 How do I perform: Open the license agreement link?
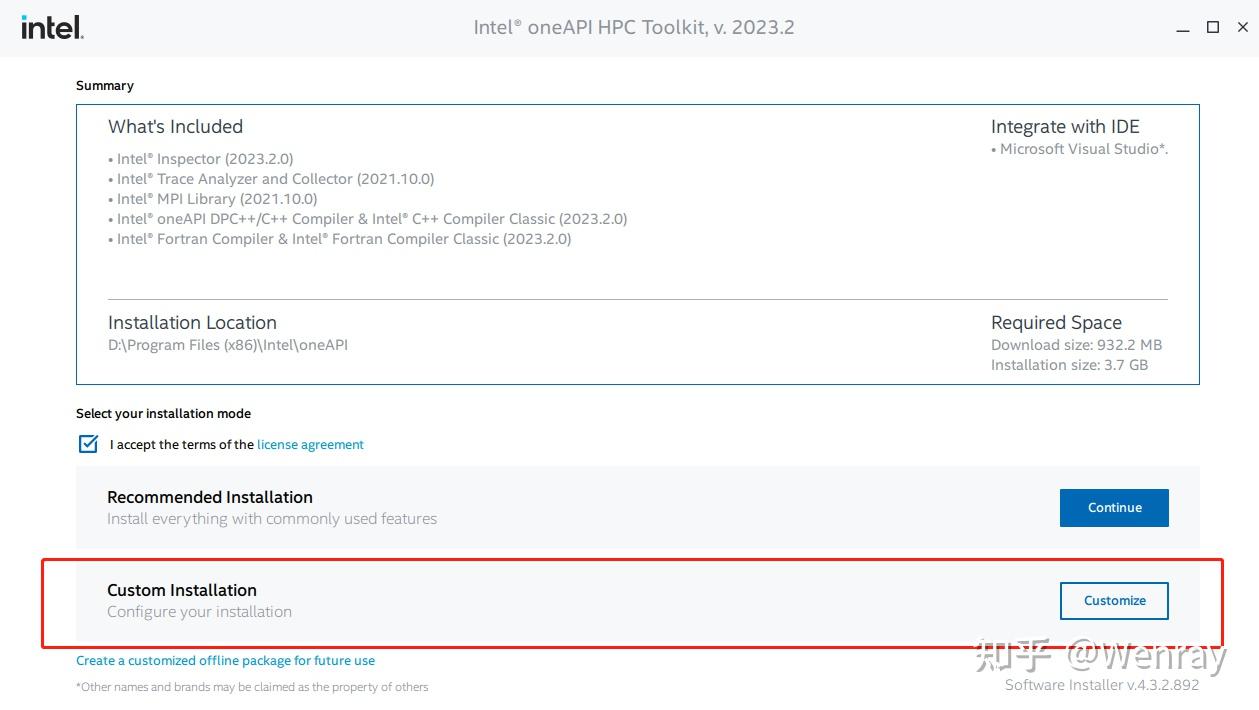click(310, 443)
